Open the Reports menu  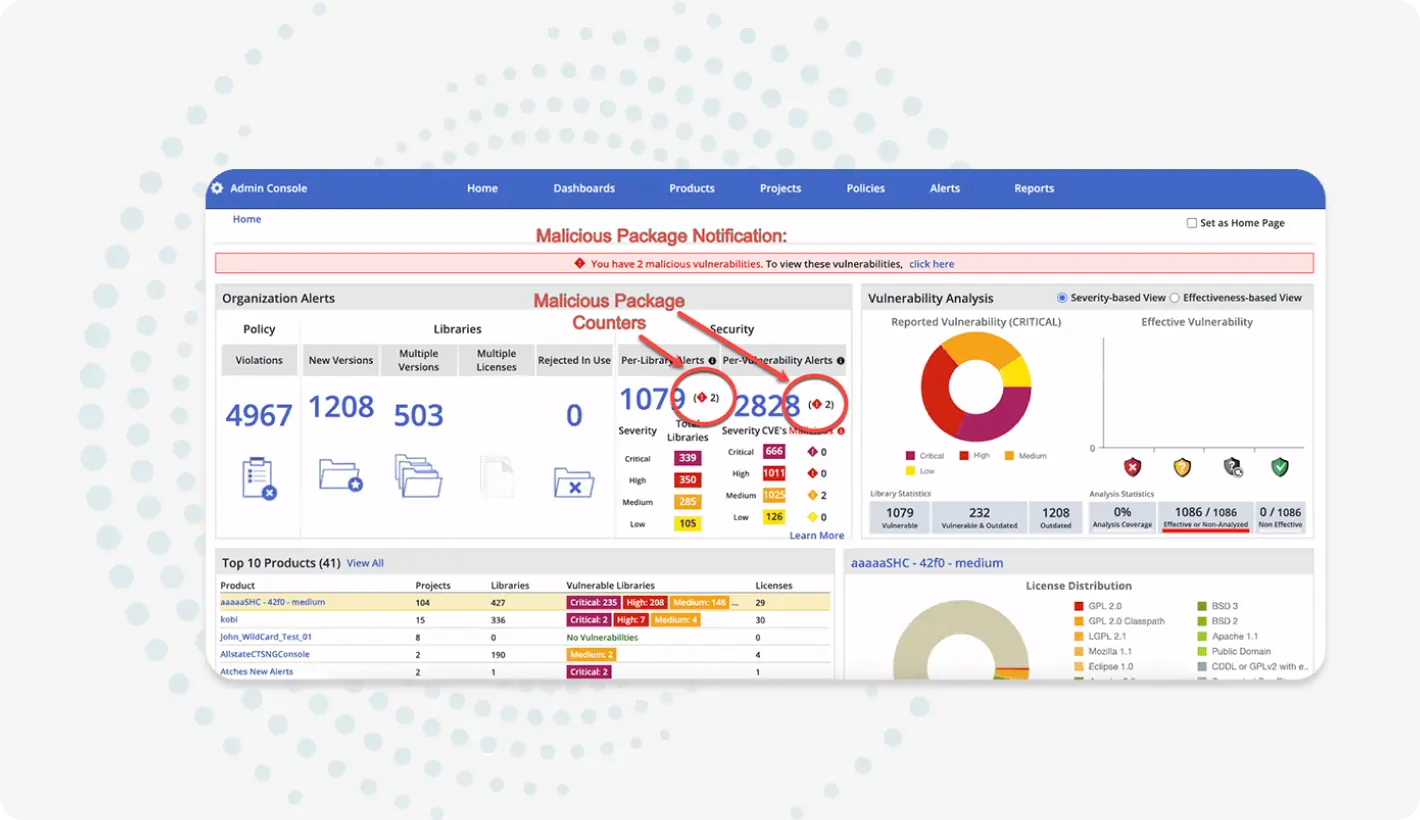1033,188
